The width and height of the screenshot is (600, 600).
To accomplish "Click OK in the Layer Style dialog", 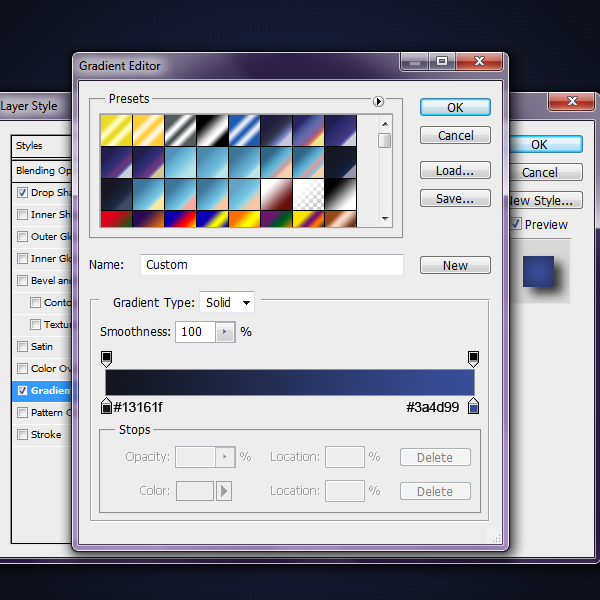I will (545, 145).
